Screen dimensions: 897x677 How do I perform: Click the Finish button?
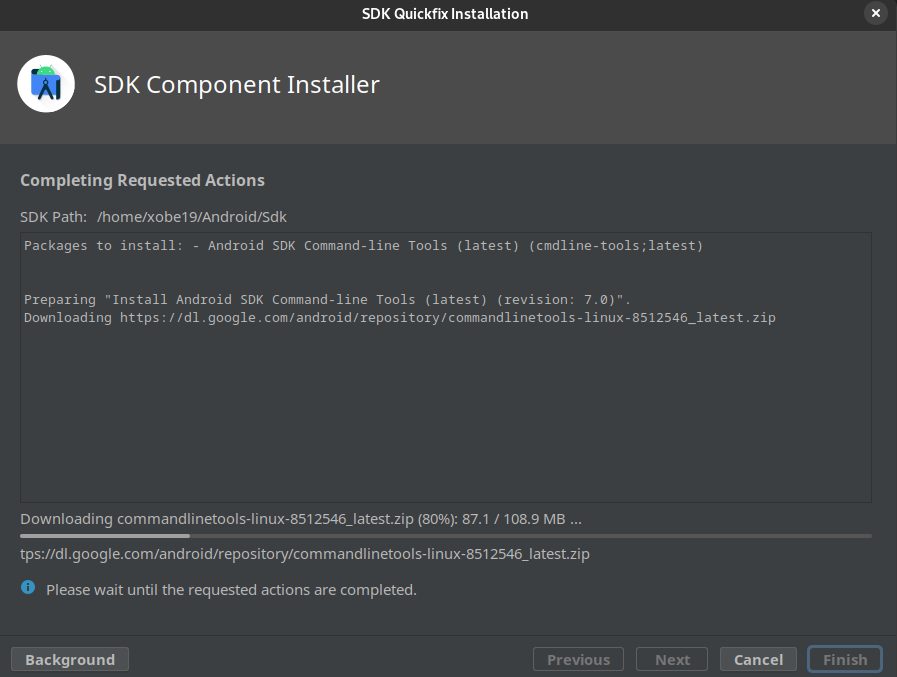(x=844, y=659)
